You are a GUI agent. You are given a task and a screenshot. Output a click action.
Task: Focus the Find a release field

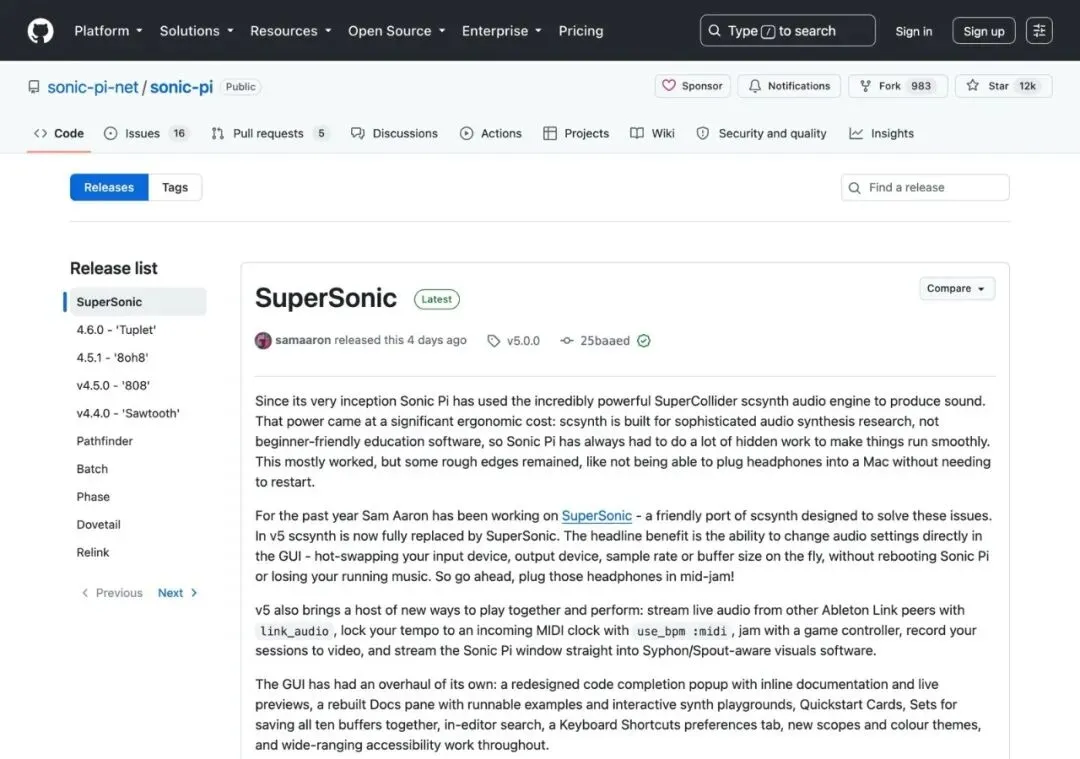(x=925, y=187)
